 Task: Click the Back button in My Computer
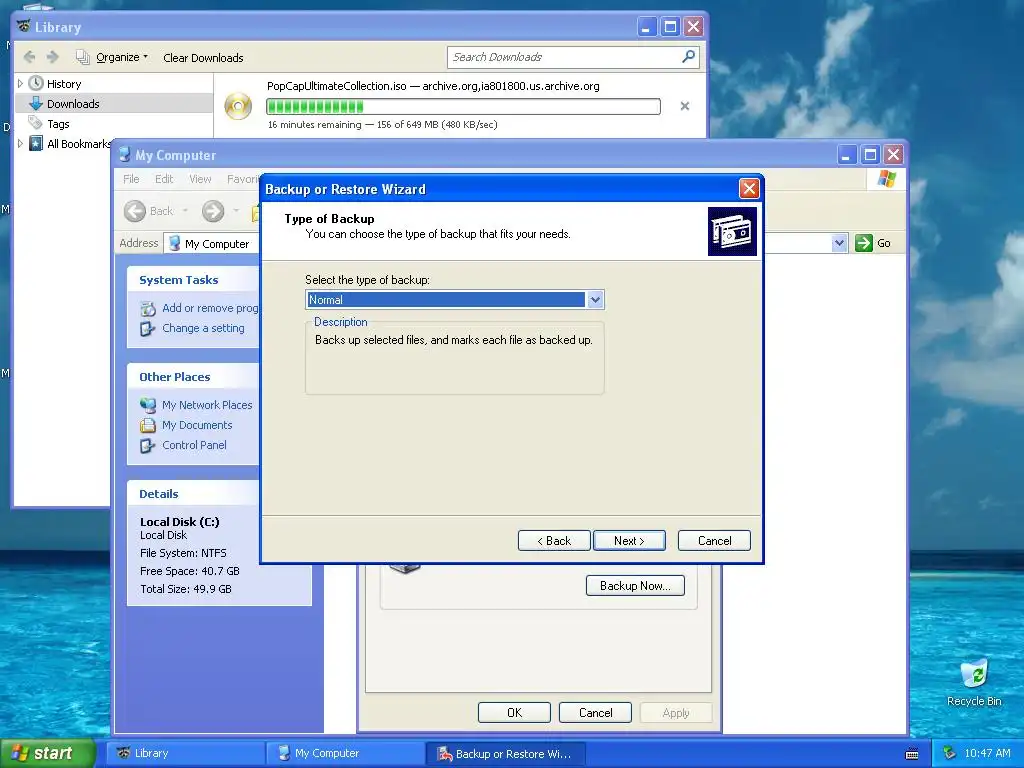point(149,211)
